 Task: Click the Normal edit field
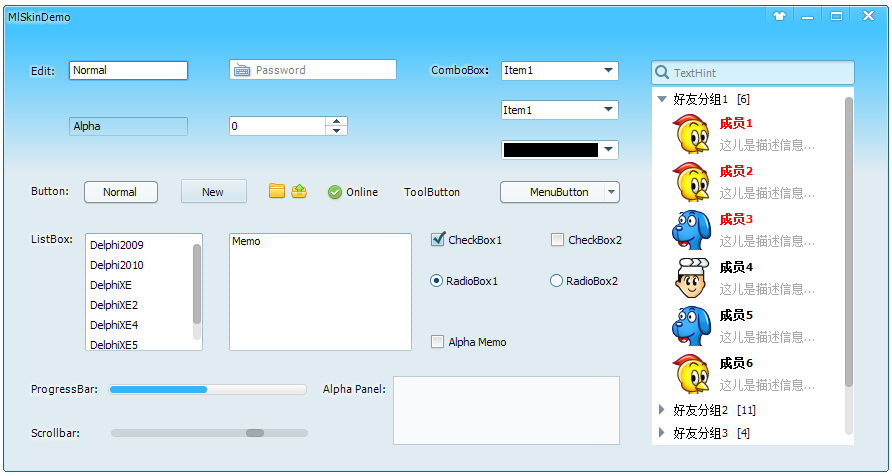pos(129,71)
